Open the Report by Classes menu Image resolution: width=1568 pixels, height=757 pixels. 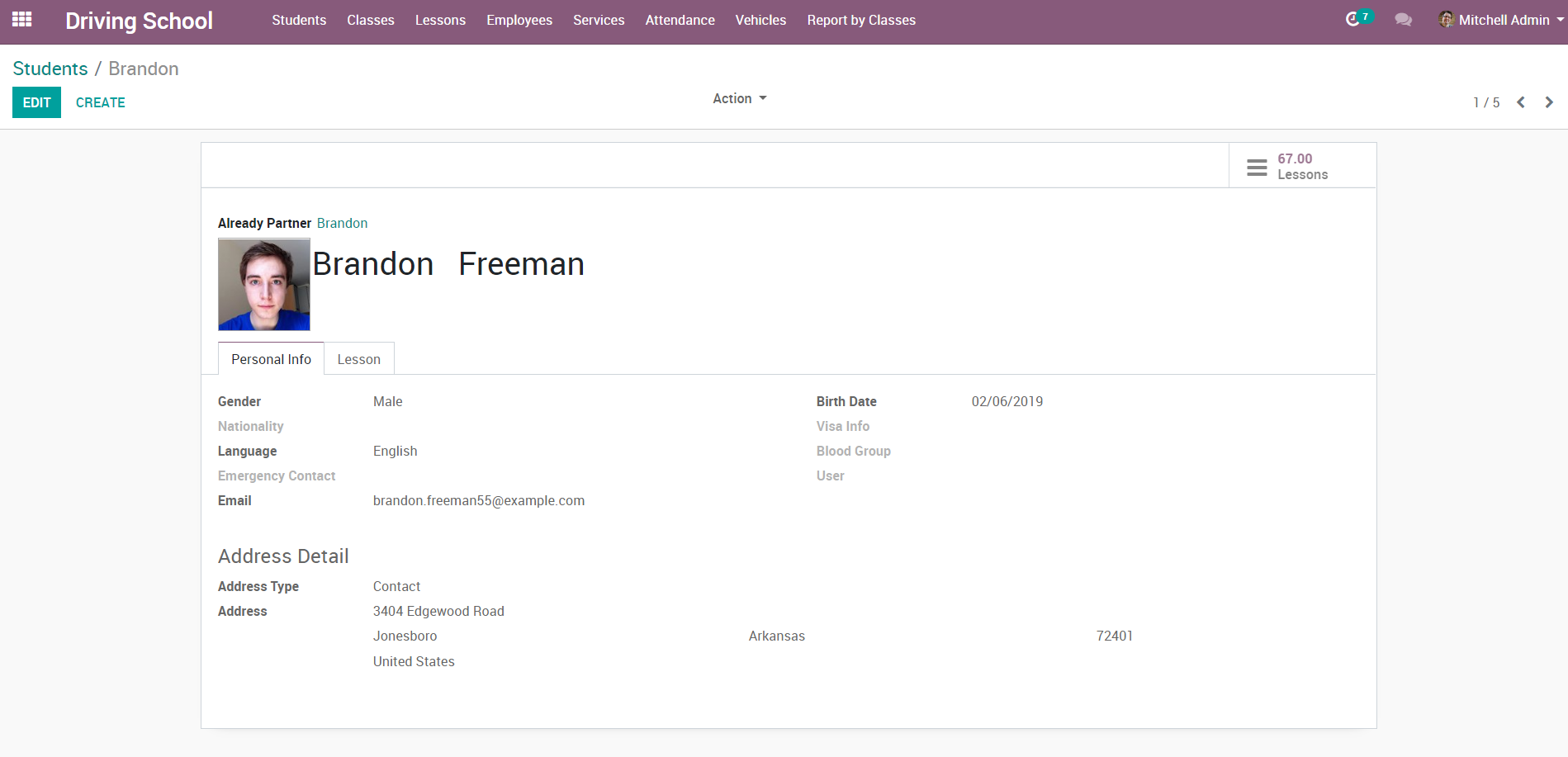(x=861, y=20)
